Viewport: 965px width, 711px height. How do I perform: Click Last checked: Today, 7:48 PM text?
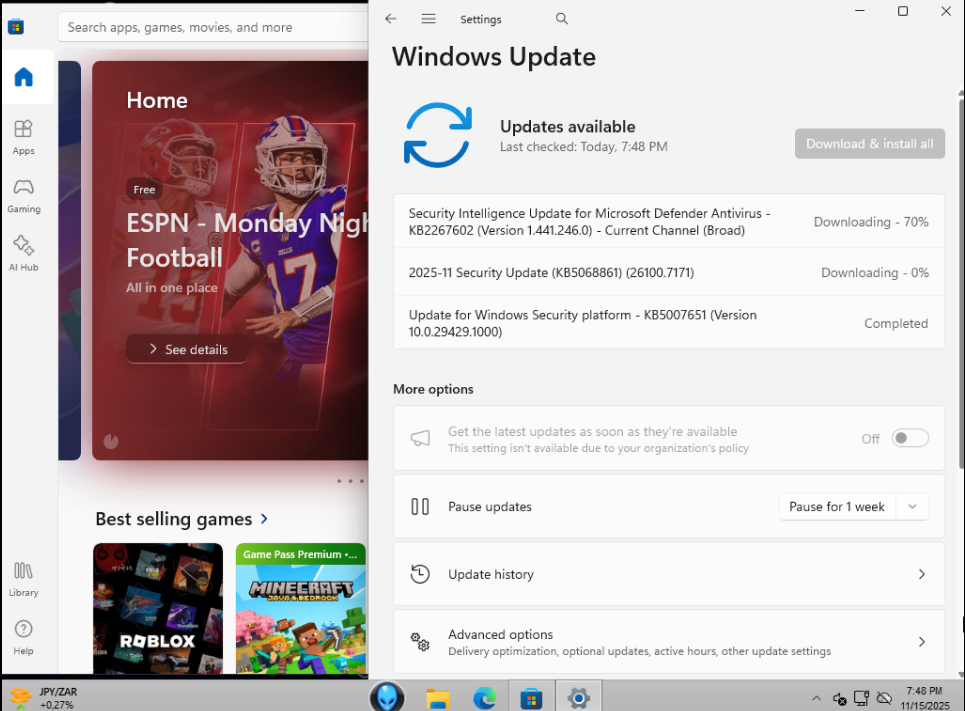click(583, 147)
